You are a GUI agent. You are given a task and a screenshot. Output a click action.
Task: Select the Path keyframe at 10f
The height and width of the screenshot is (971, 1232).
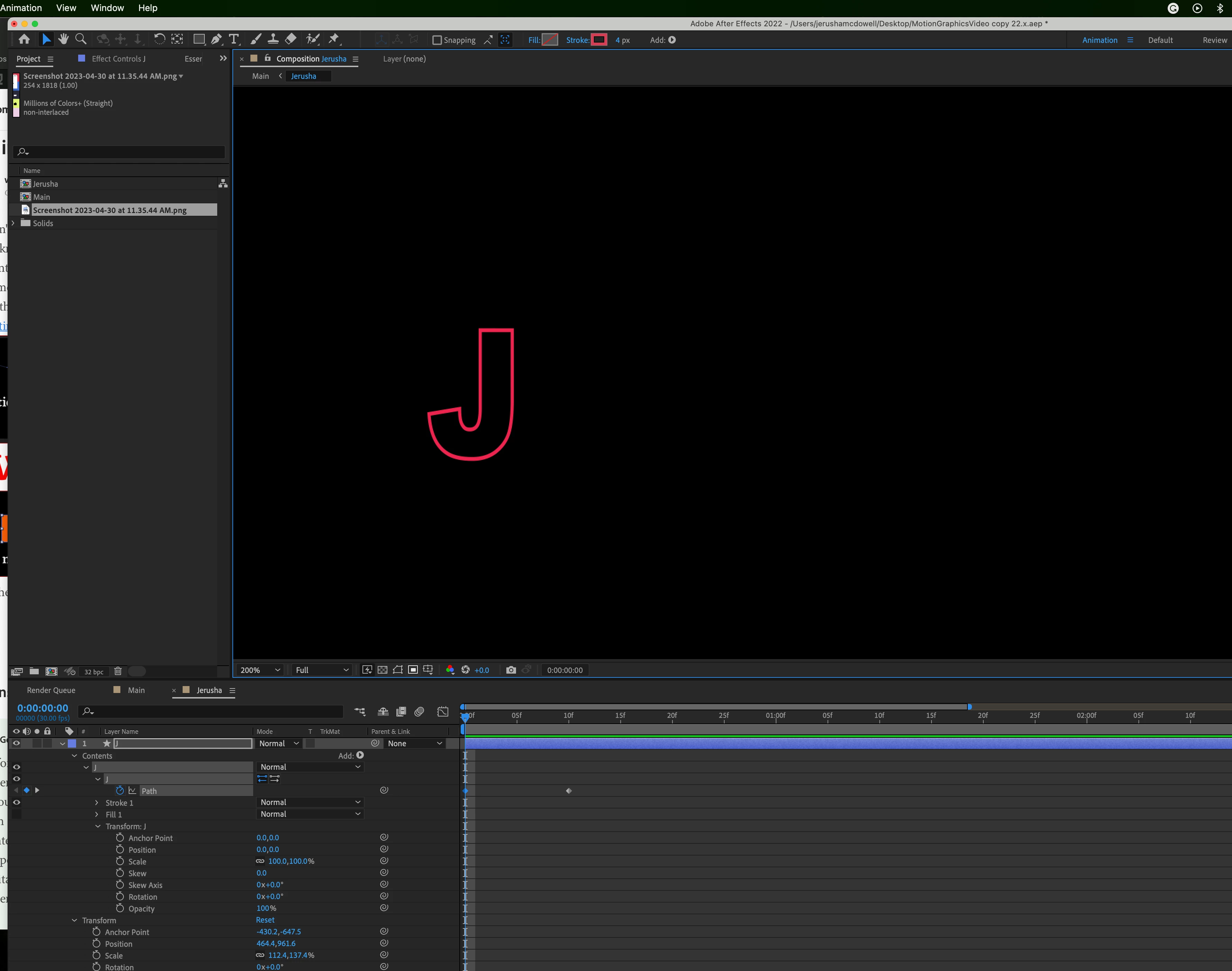pos(569,791)
